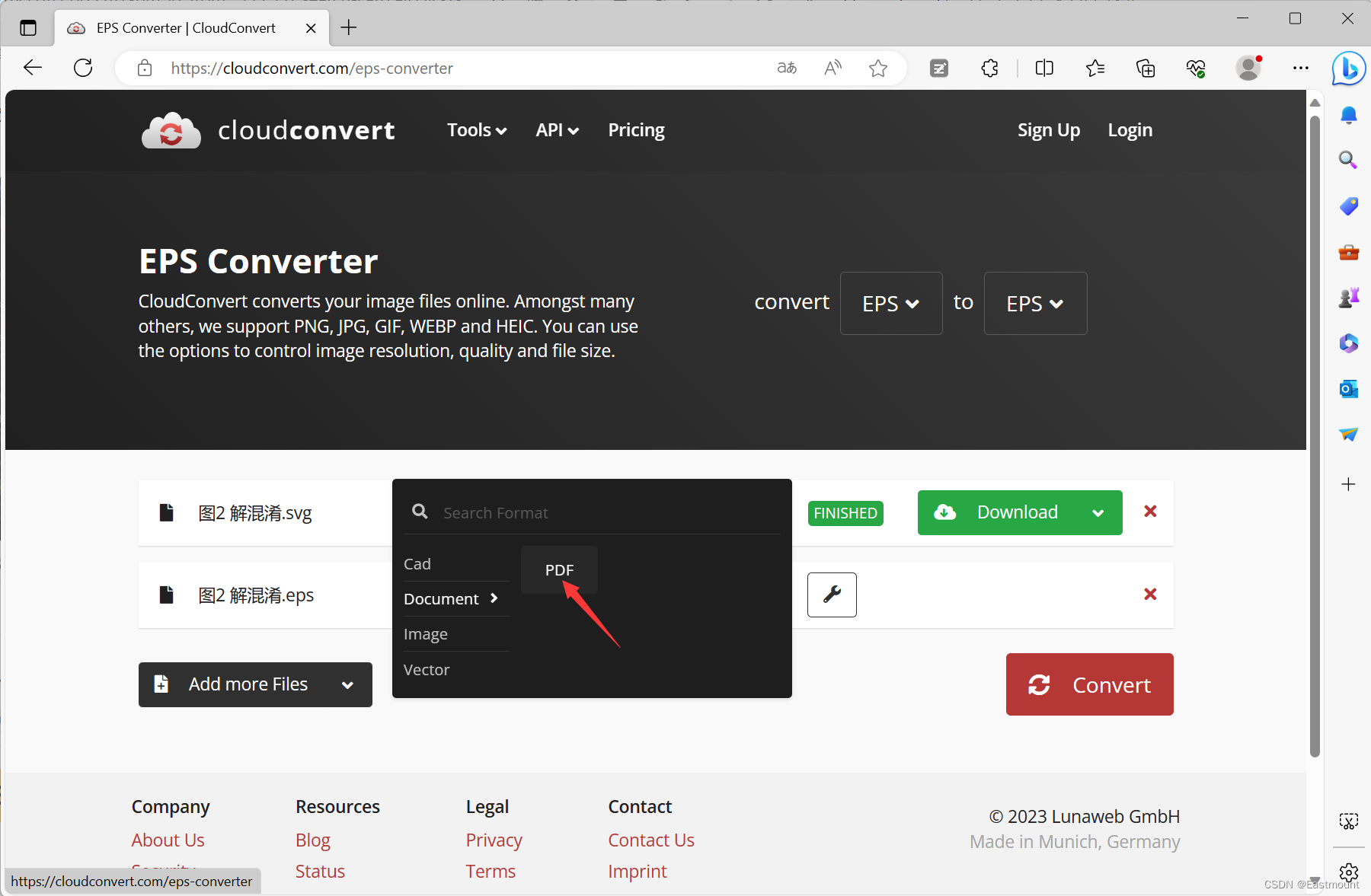Image resolution: width=1371 pixels, height=896 pixels.
Task: Open the Favorites list icon
Action: [1095, 69]
